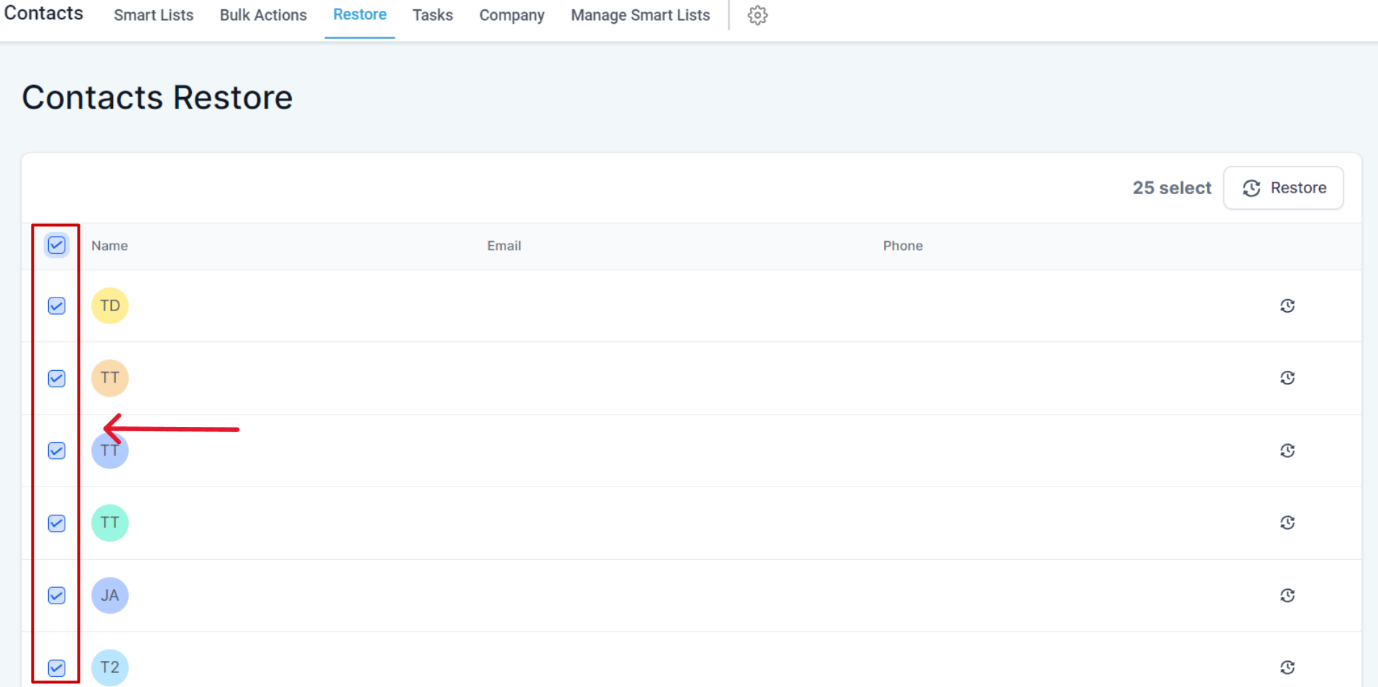The width and height of the screenshot is (1378, 687).
Task: Open the Manage Smart Lists tab
Action: (x=640, y=15)
